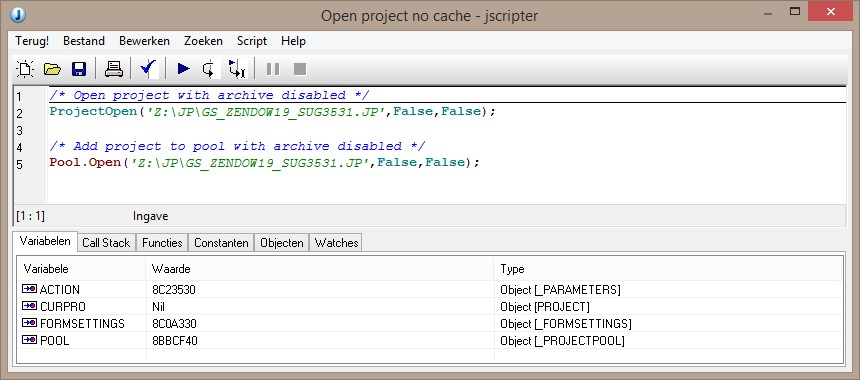Sort by the Type column header
The height and width of the screenshot is (380, 860).
(x=668, y=269)
